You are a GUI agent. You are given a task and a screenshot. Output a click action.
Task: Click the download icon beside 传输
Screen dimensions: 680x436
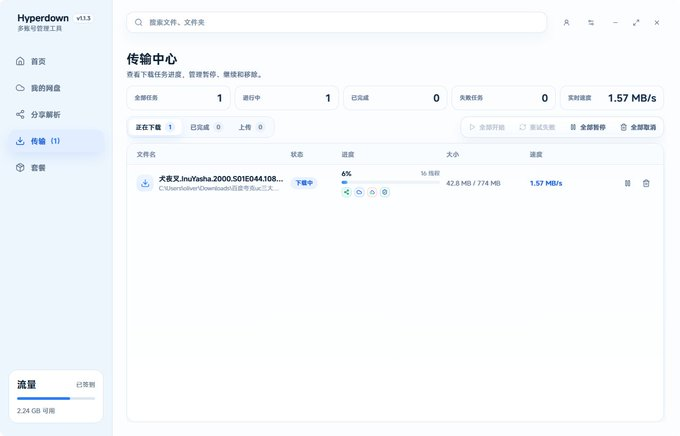coord(20,141)
